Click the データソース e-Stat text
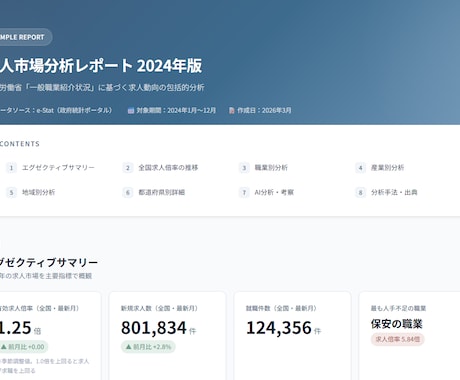The height and width of the screenshot is (380, 460). click(56, 110)
